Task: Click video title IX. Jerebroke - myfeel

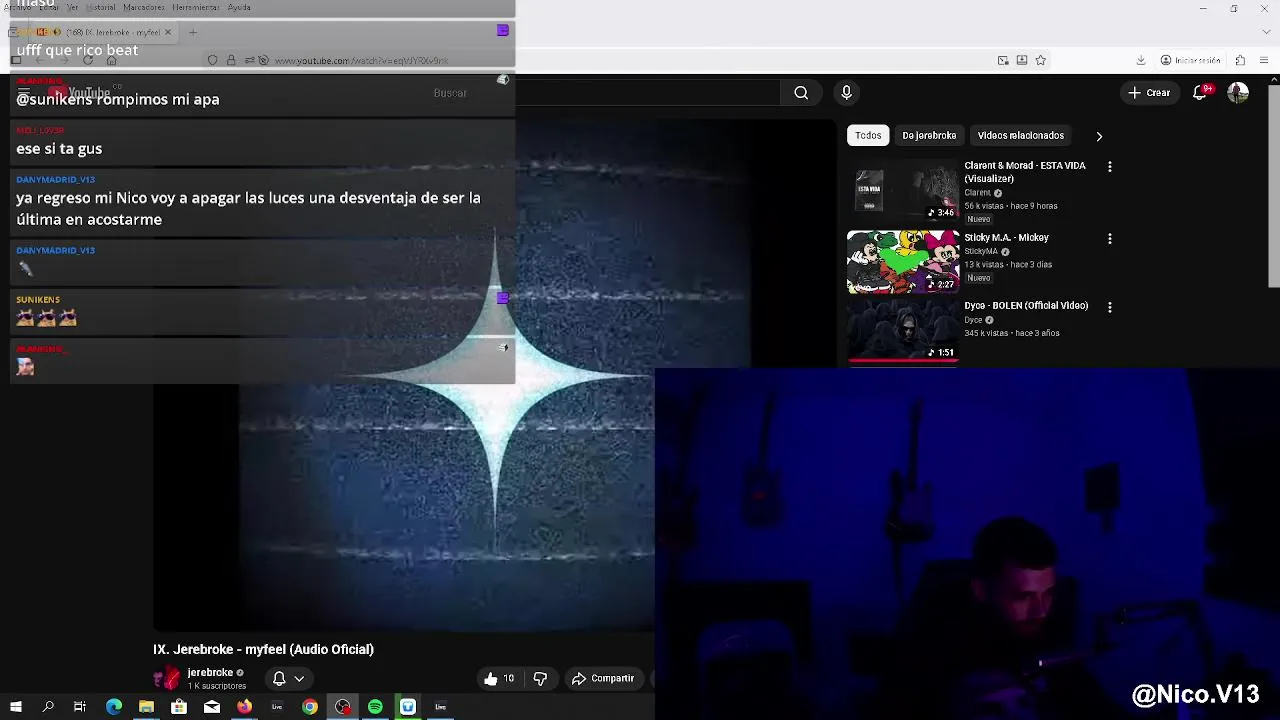Action: pos(263,649)
